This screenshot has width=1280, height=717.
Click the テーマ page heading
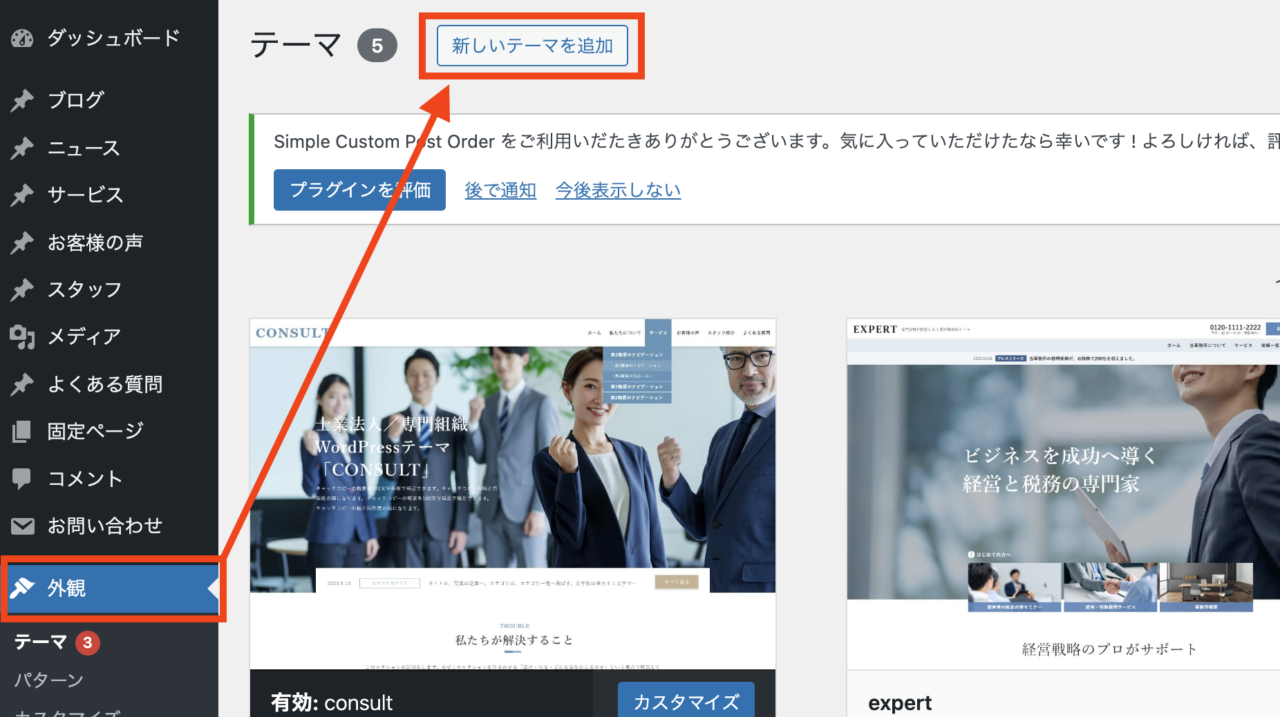(x=297, y=45)
